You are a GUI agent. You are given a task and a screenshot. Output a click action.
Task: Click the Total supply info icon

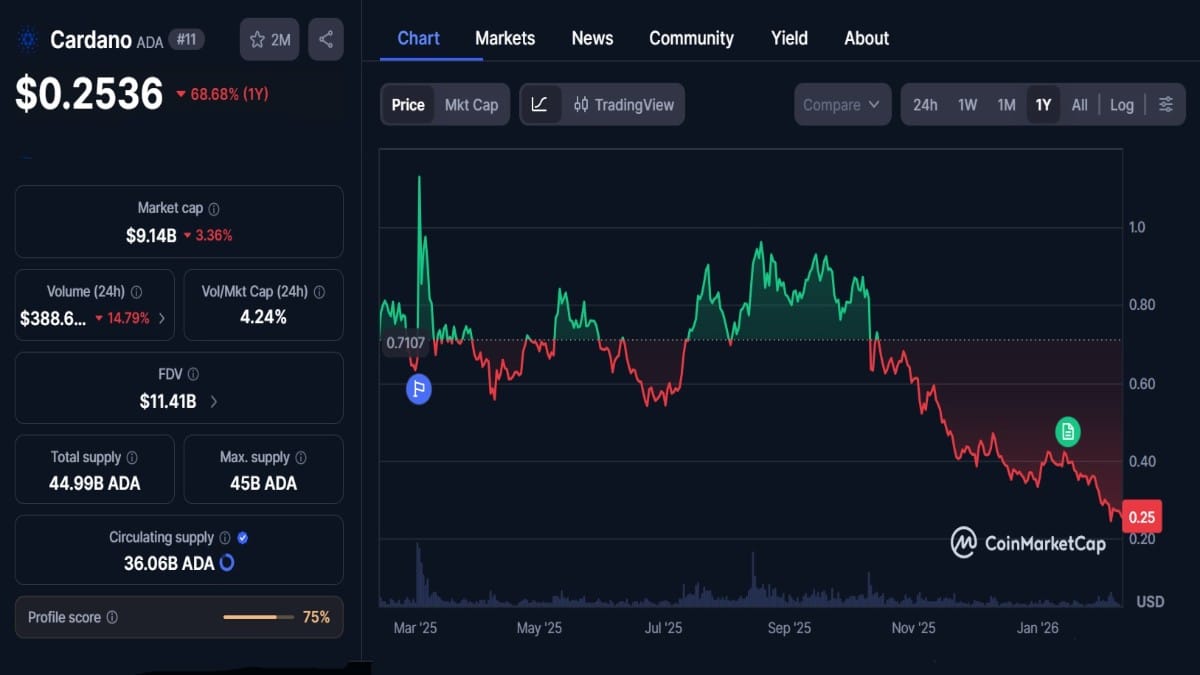click(x=132, y=457)
